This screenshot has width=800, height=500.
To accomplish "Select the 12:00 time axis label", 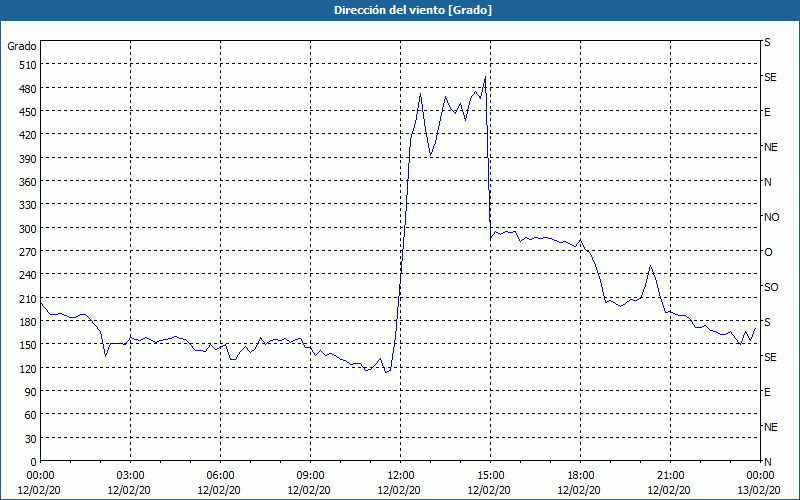I will pos(401,476).
